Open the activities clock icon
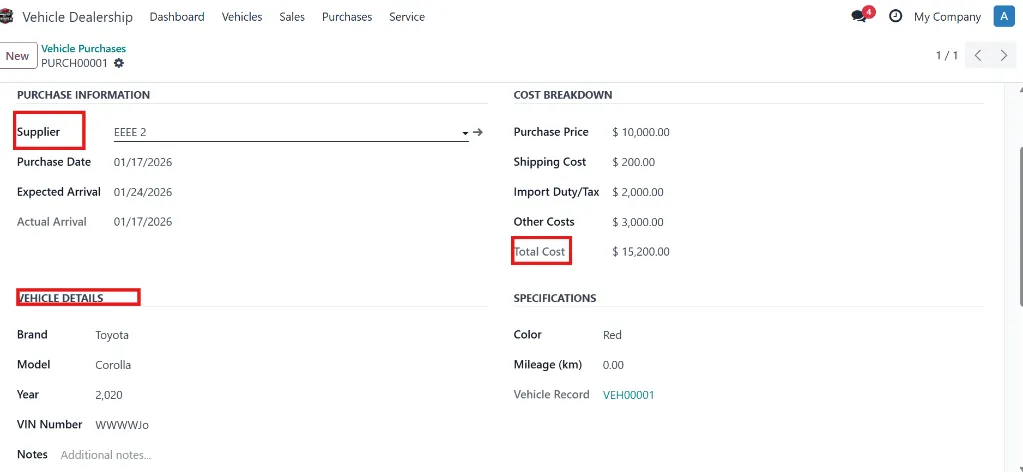1023x472 pixels. tap(896, 17)
